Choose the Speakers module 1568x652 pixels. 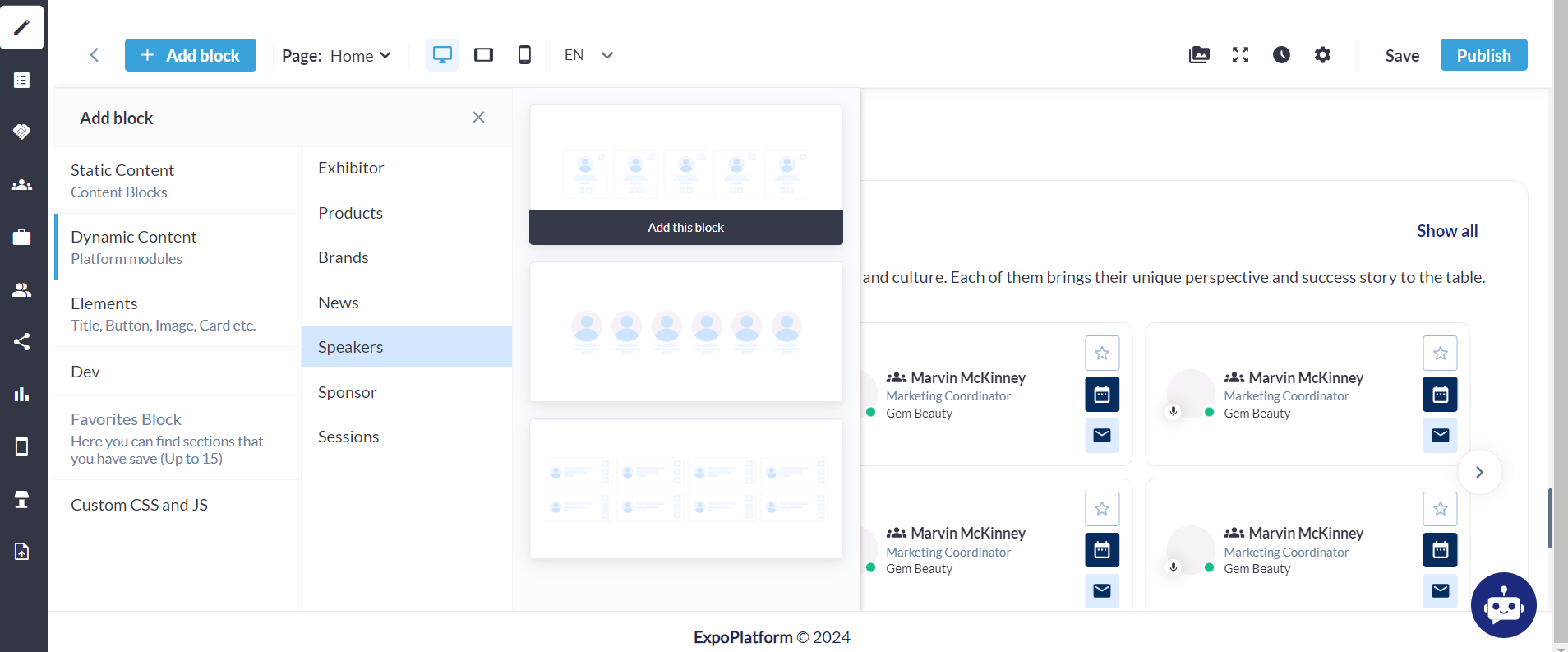(x=407, y=347)
